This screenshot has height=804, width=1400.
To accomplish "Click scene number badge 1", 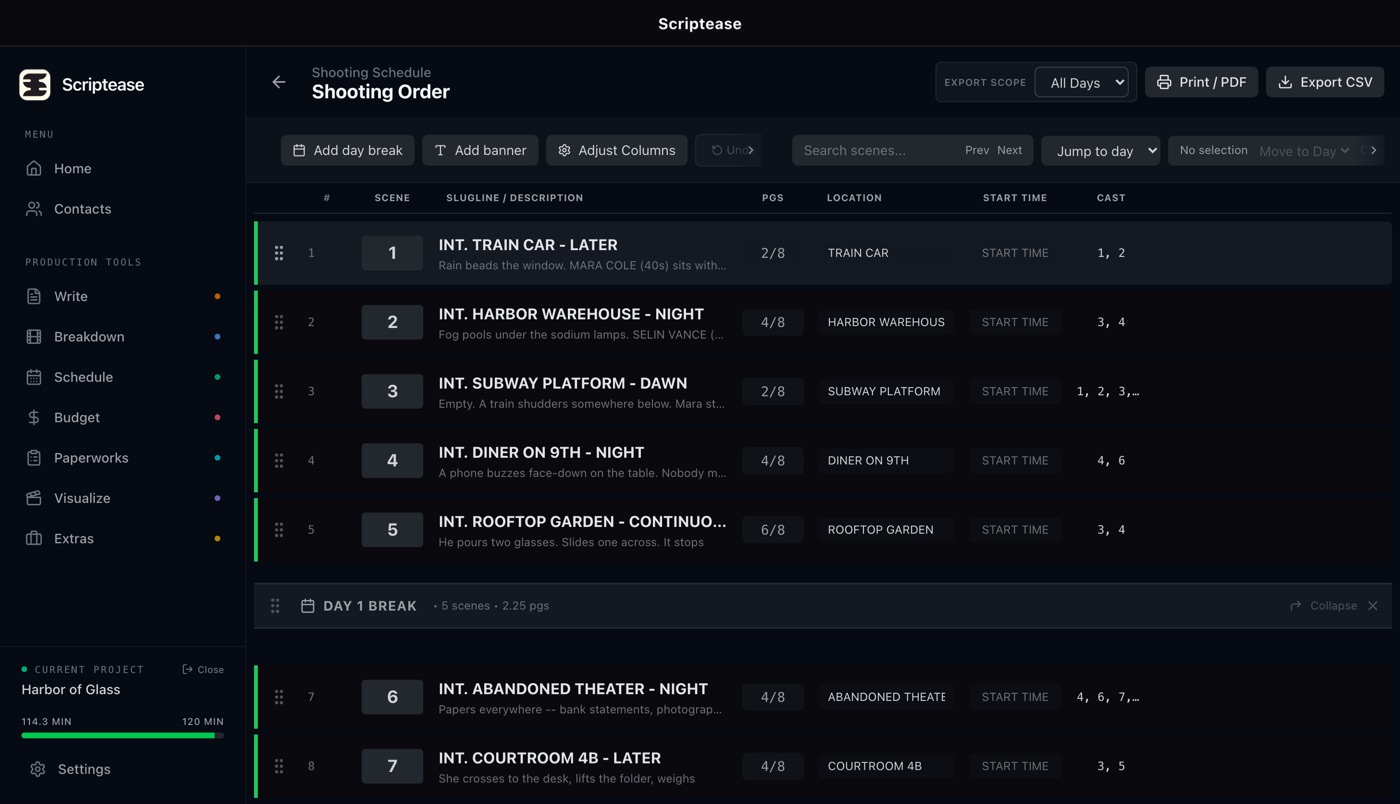I will (x=392, y=253).
